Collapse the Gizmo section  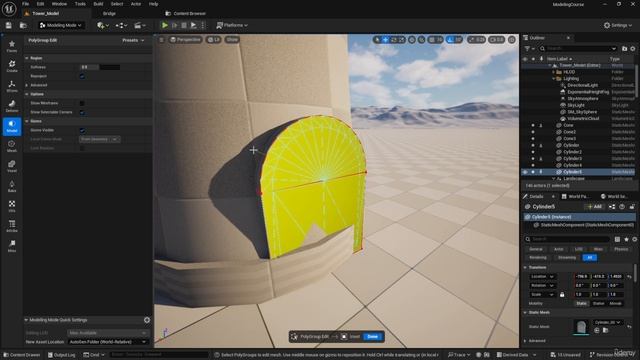click(27, 121)
